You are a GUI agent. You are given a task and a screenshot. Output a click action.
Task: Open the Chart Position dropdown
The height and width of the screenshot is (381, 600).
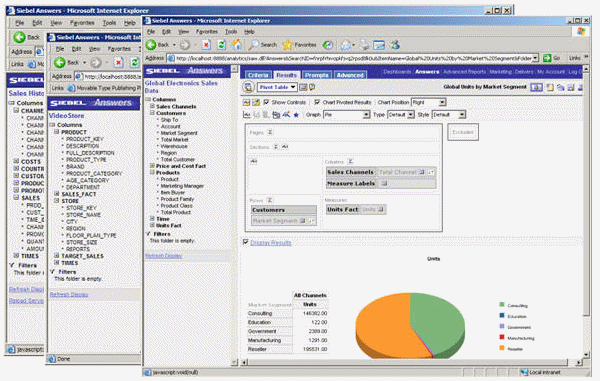(x=429, y=102)
